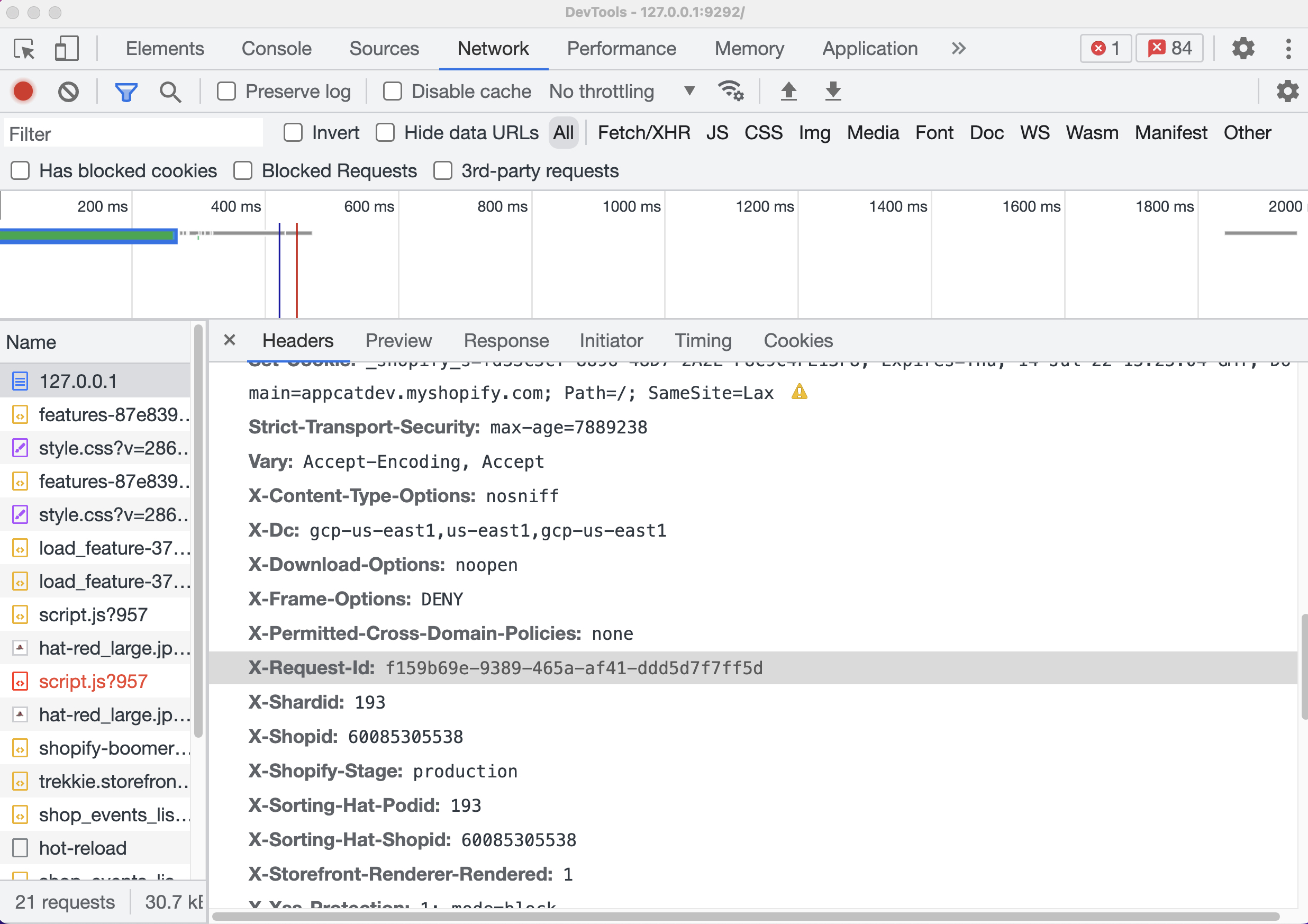
Task: Open the more DevTools panels menu
Action: (958, 48)
